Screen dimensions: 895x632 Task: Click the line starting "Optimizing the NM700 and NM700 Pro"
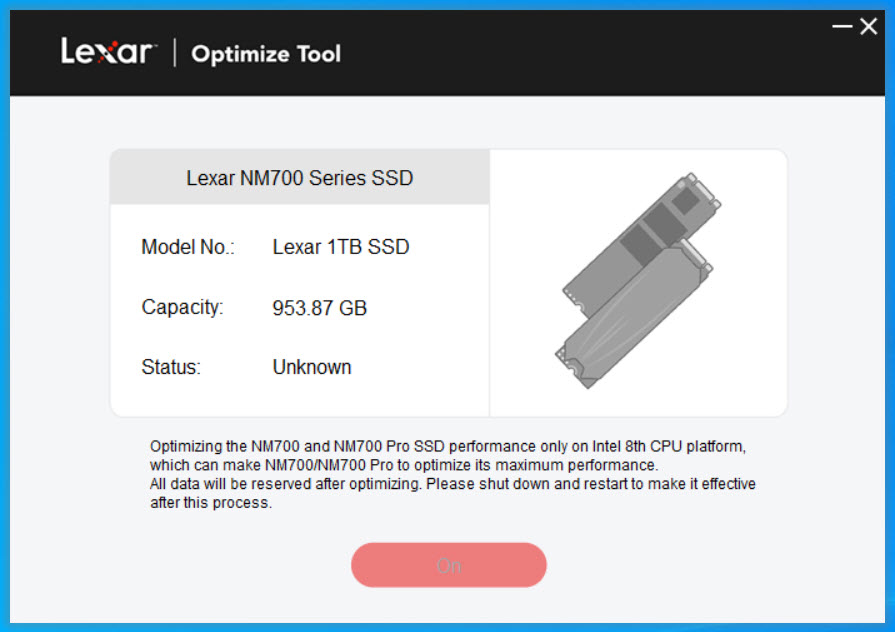(x=448, y=446)
